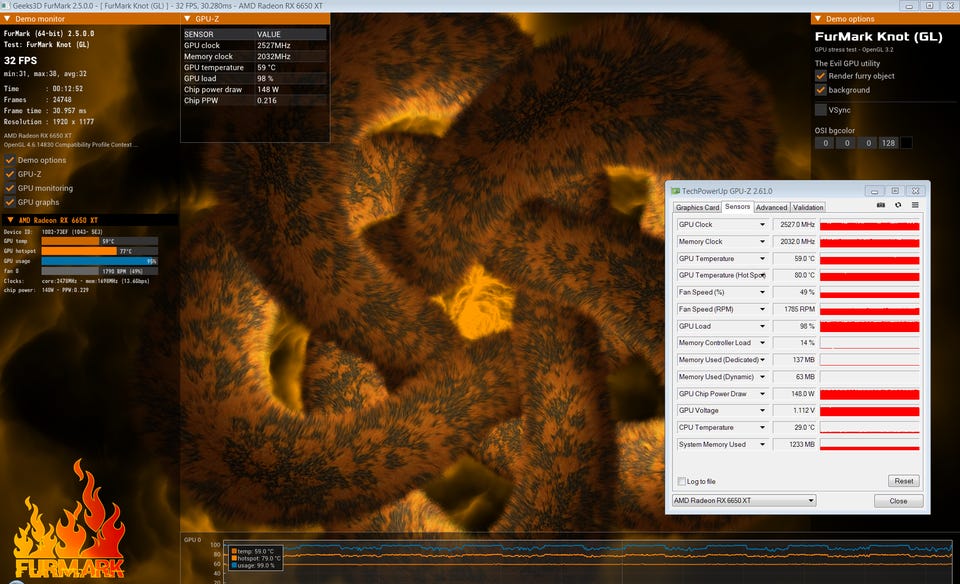Open the AMD Radeon RX 6650 XT device selector
This screenshot has height=584, width=960.
(x=744, y=501)
